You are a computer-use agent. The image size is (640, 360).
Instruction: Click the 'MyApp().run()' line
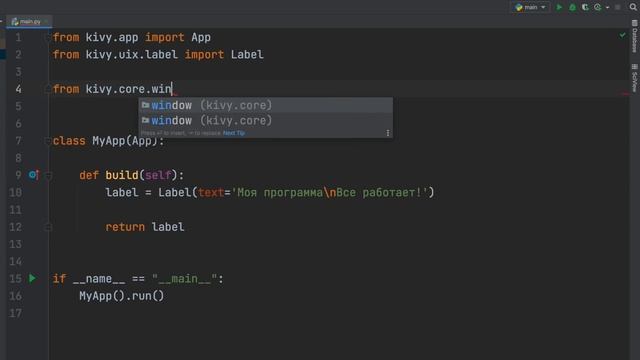pos(122,296)
